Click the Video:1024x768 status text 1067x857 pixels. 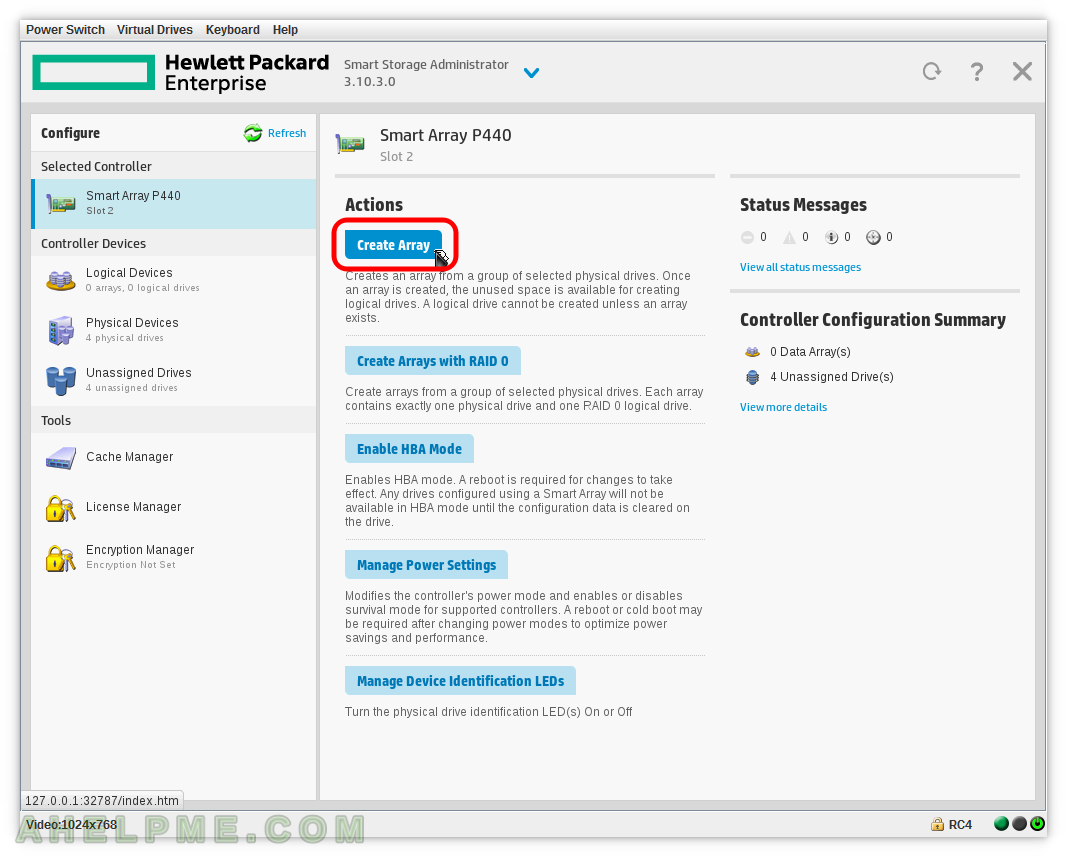coord(71,824)
